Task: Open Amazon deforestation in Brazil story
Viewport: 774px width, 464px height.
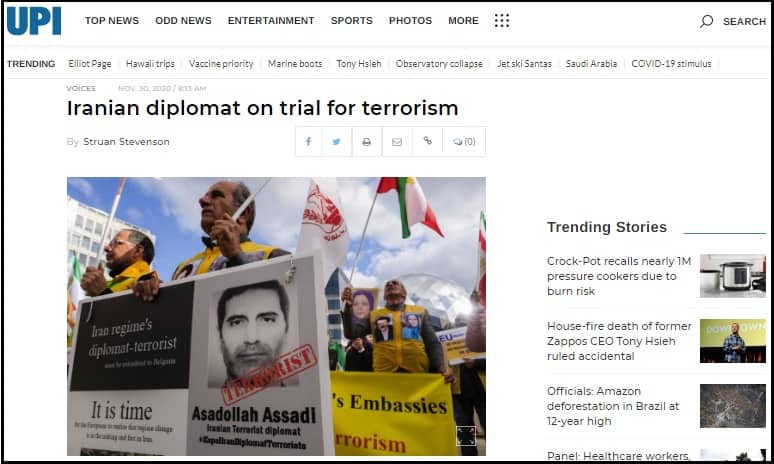Action: (x=613, y=406)
